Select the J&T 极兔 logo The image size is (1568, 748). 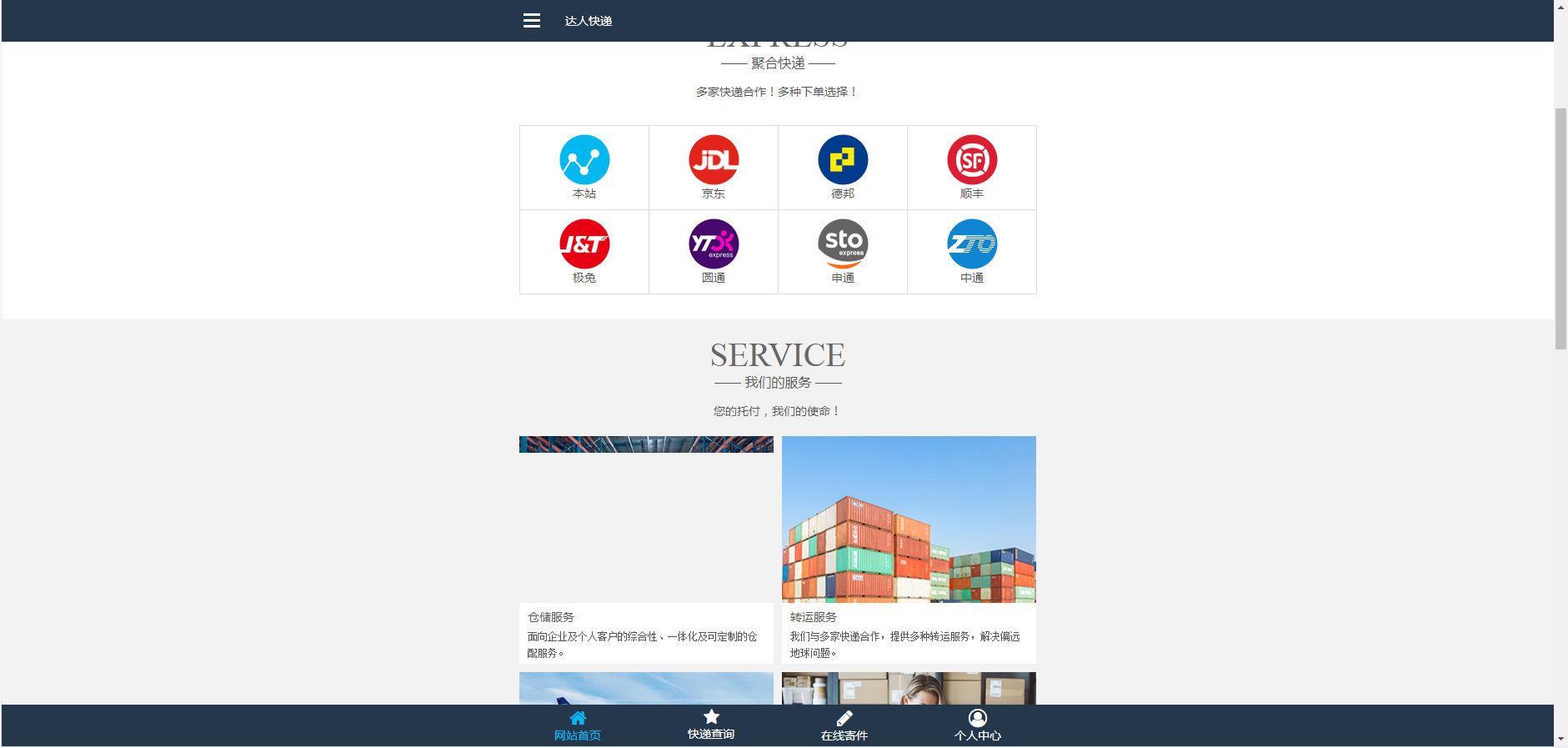[584, 244]
